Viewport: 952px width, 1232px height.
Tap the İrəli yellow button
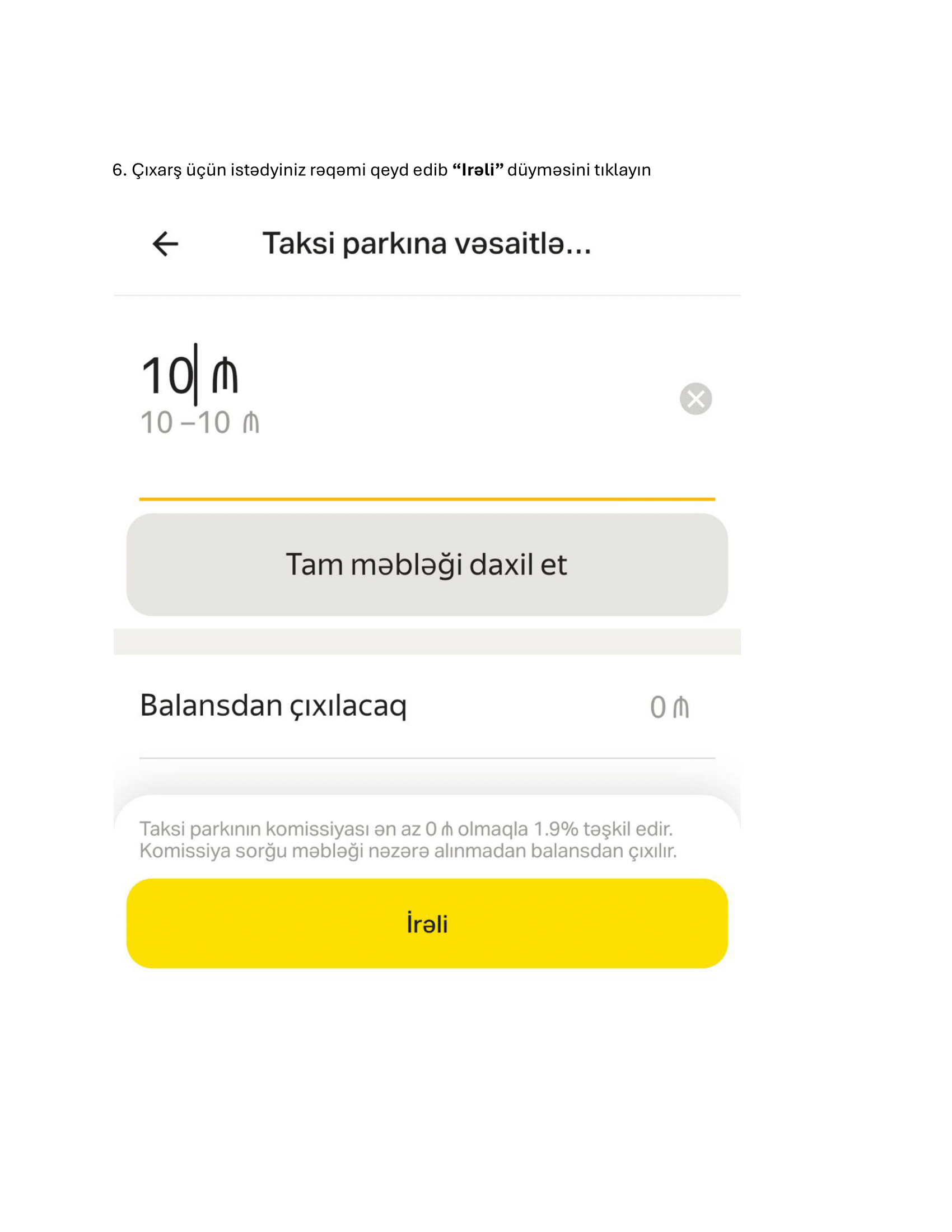pos(427,923)
